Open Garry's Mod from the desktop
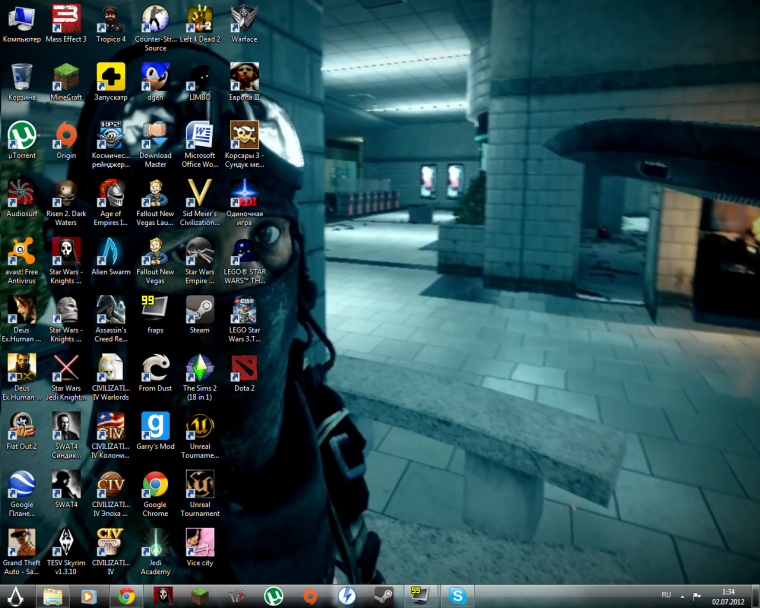This screenshot has height=608, width=760. tap(155, 427)
